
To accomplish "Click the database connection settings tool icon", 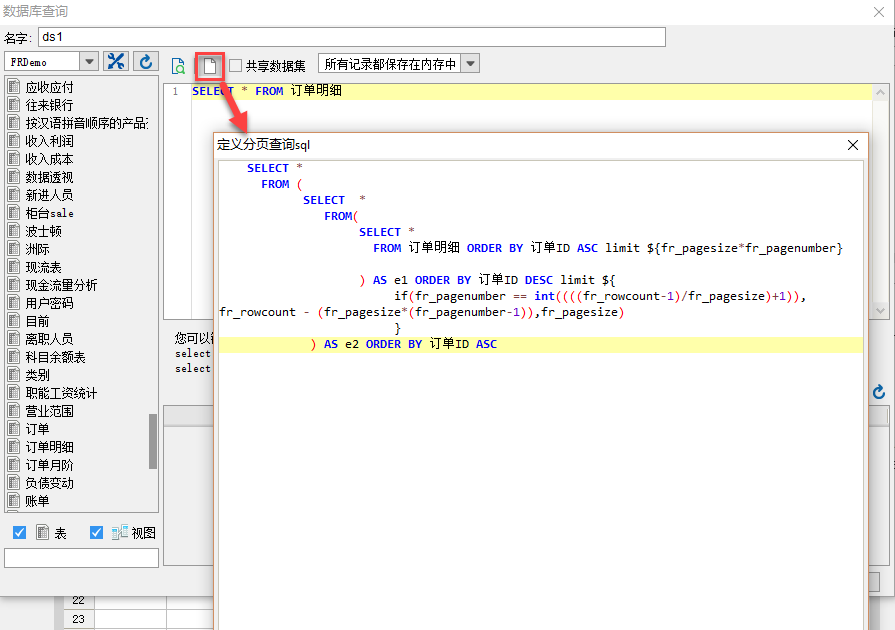I will point(116,62).
